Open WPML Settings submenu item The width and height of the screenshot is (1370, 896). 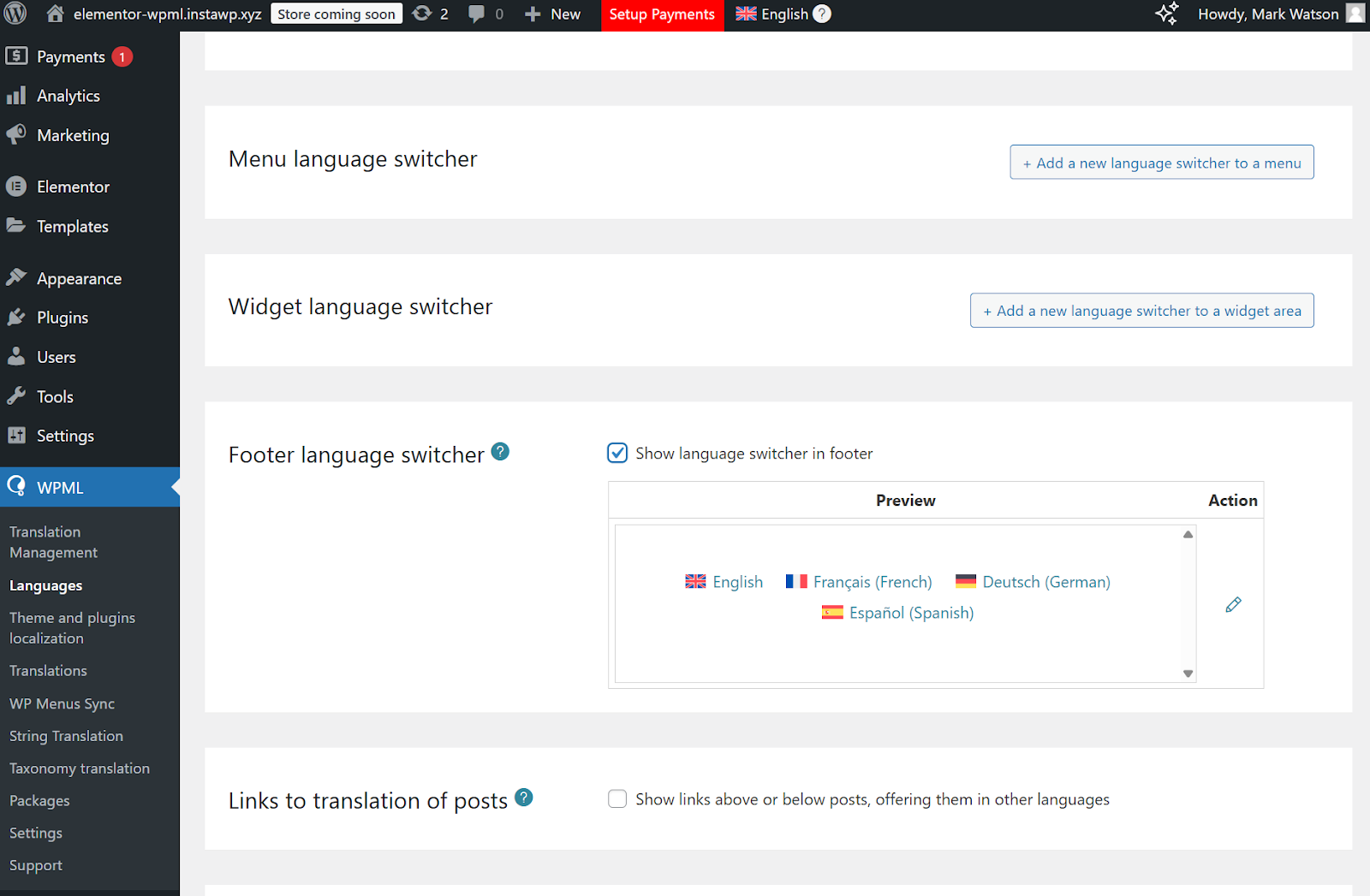pos(36,834)
